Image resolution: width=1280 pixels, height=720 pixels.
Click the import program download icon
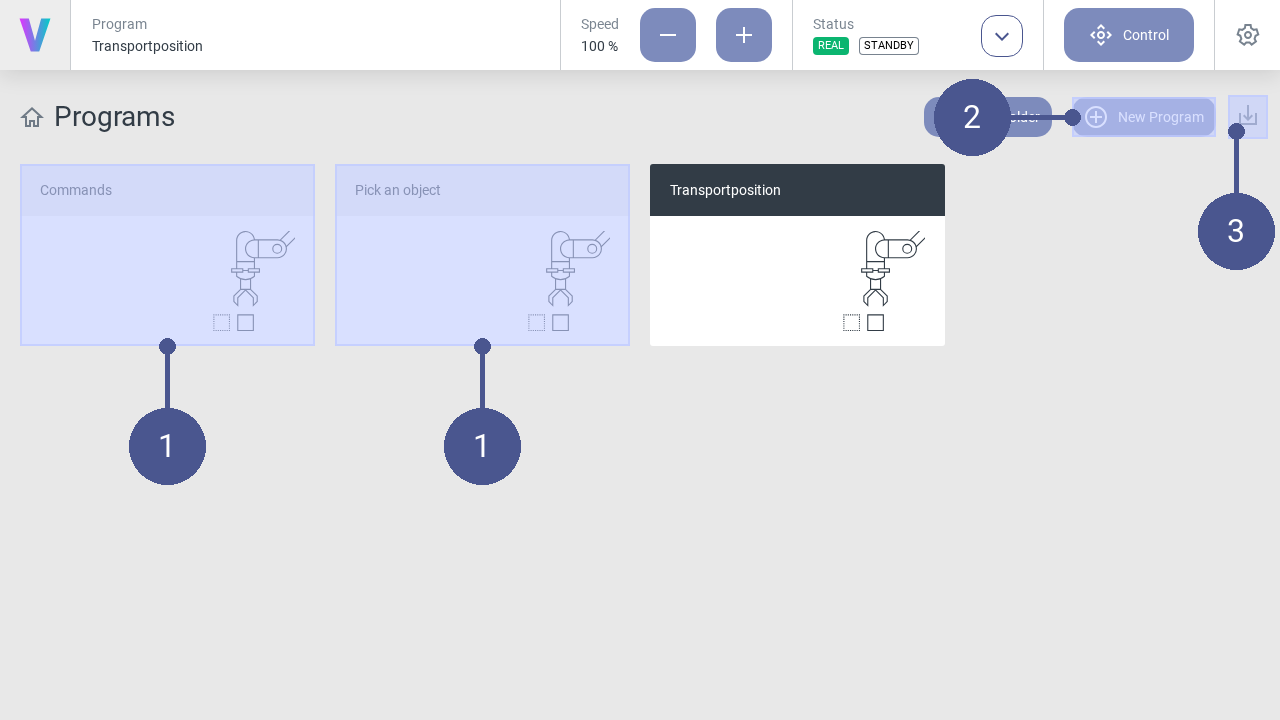(x=1248, y=115)
